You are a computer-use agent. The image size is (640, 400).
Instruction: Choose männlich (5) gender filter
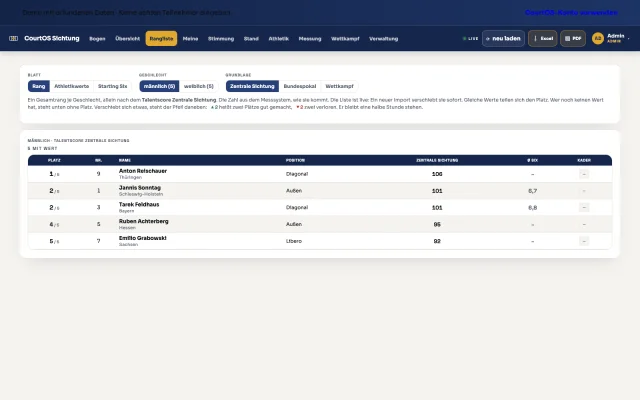point(159,86)
